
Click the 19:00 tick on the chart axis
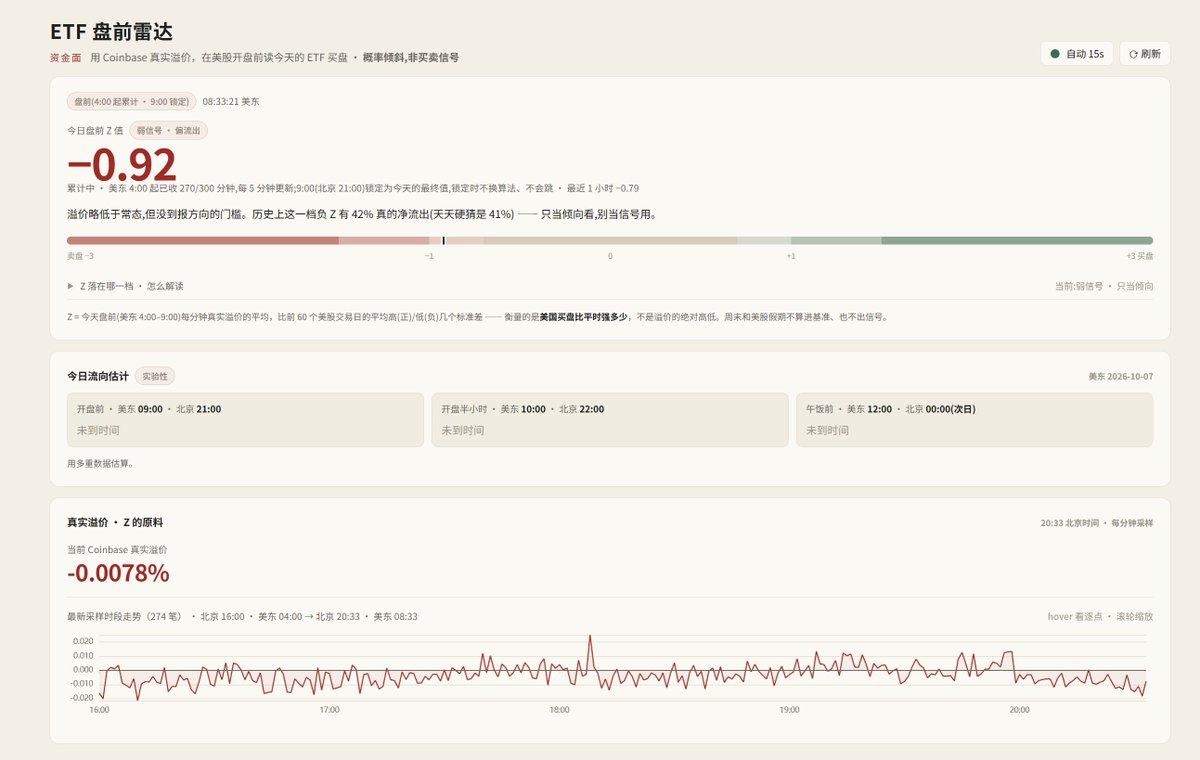click(789, 710)
